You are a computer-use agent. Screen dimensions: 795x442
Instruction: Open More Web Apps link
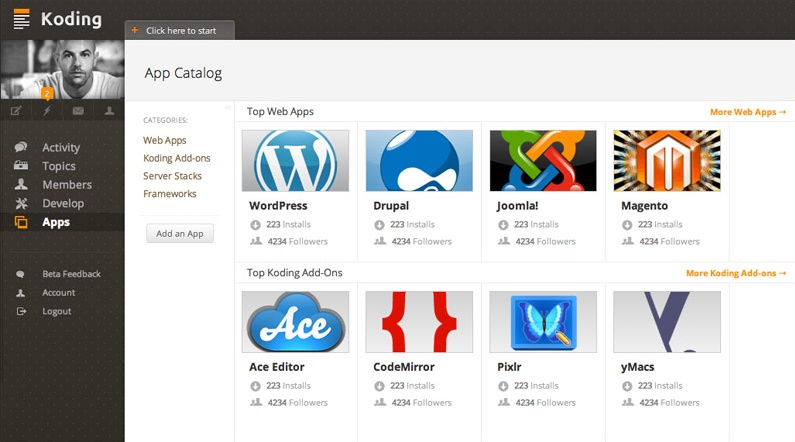pos(748,112)
